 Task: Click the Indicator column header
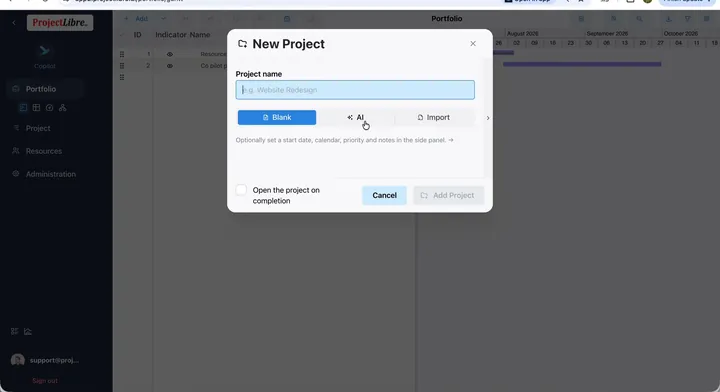[x=171, y=35]
